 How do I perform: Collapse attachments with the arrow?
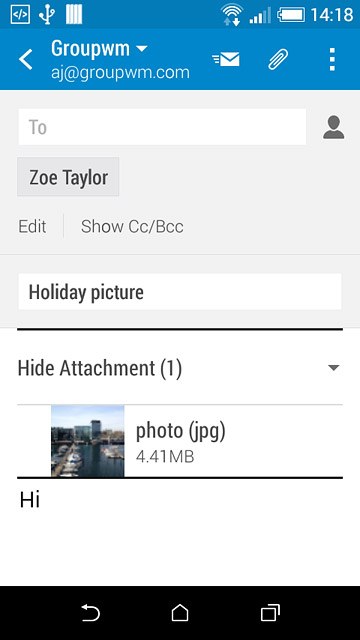(x=333, y=368)
